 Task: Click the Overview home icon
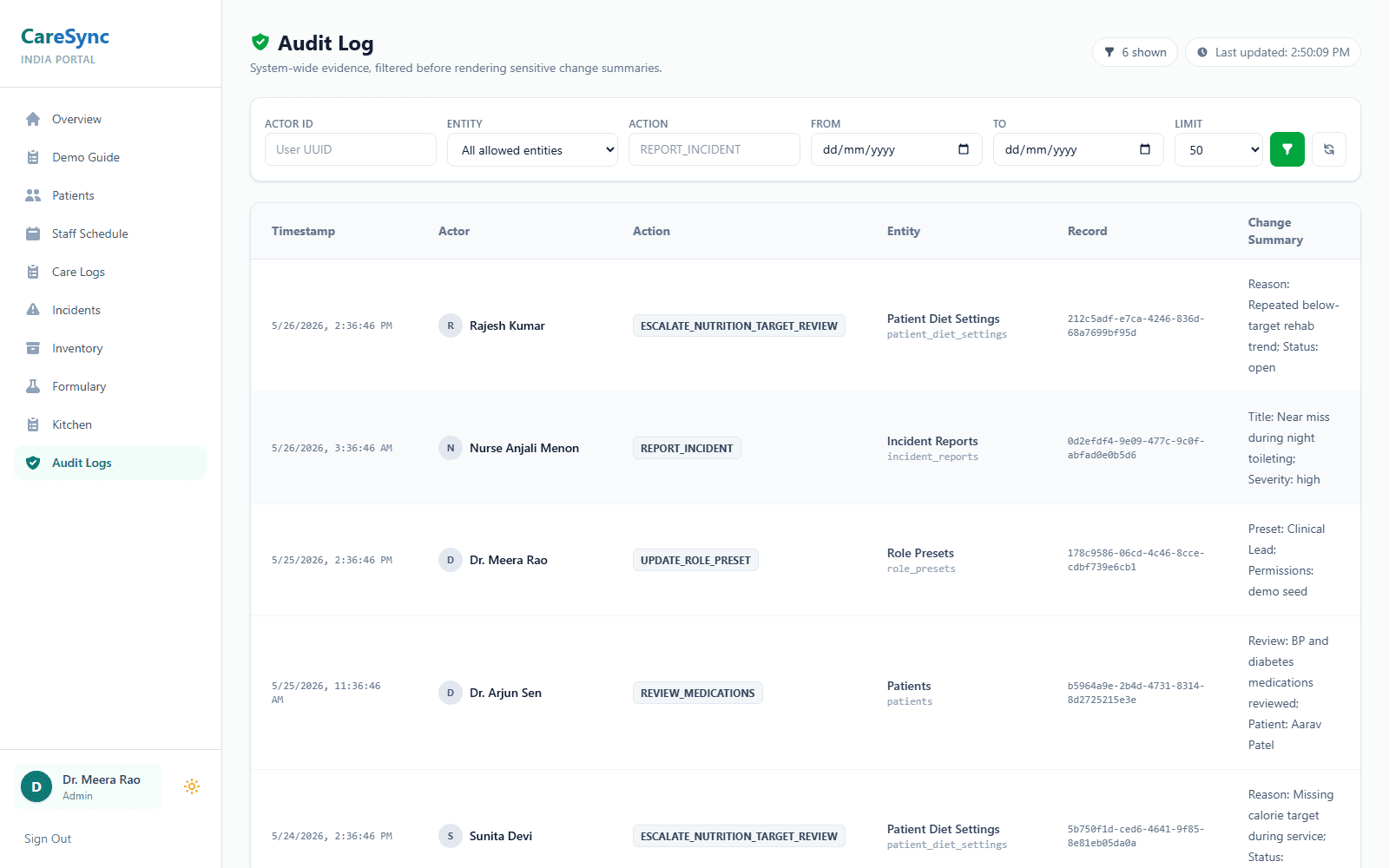click(33, 119)
